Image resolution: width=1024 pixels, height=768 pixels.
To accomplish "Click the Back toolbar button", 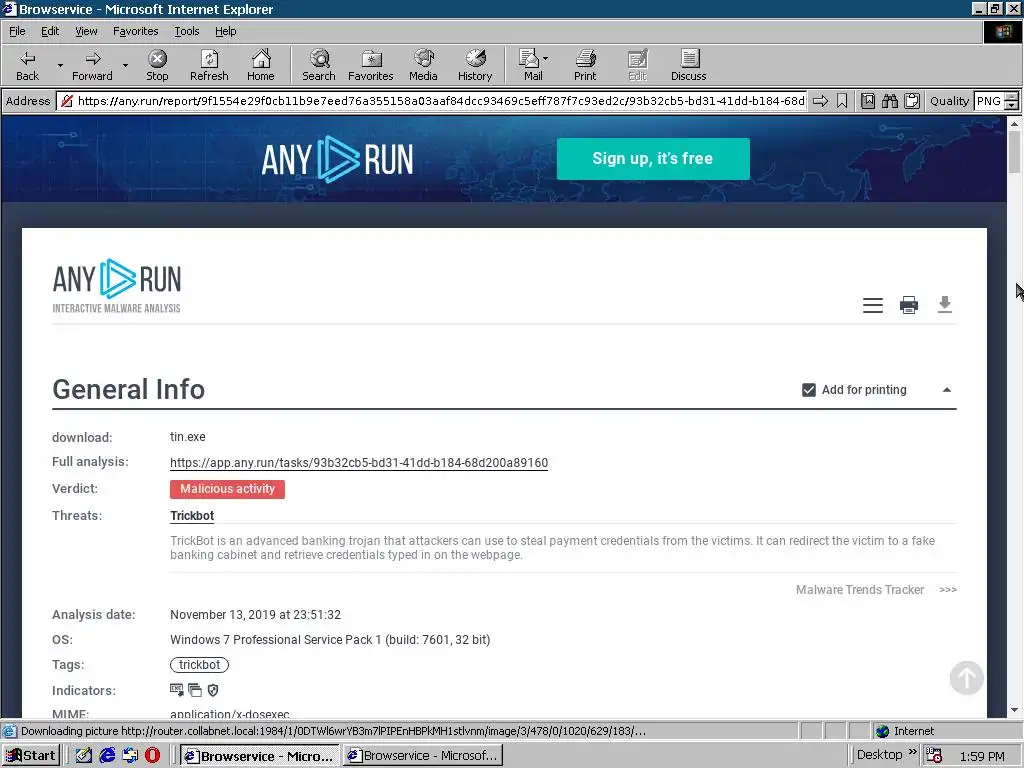I will [27, 65].
